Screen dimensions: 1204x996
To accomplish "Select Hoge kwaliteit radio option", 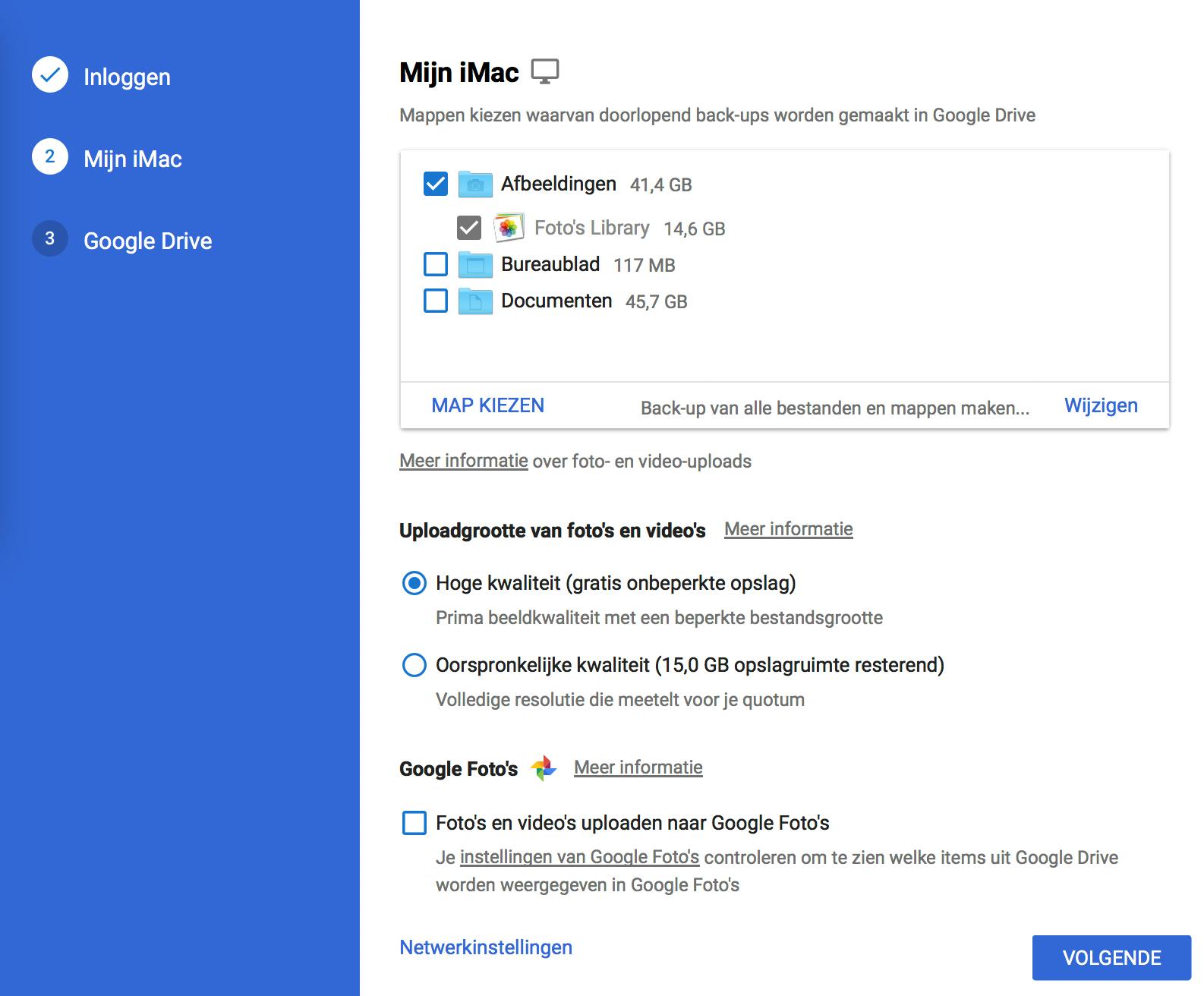I will [x=414, y=583].
